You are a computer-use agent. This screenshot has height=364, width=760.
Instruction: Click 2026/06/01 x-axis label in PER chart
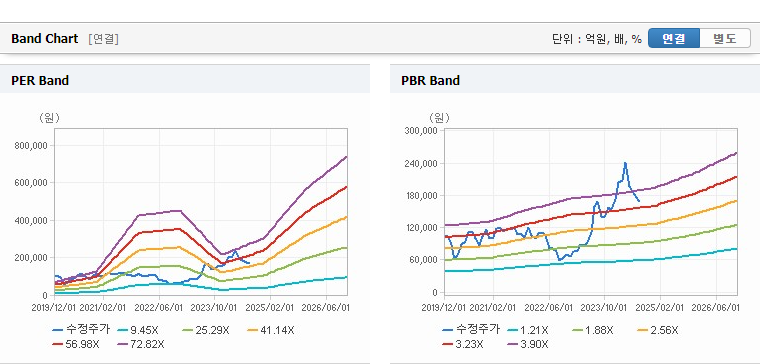326,308
